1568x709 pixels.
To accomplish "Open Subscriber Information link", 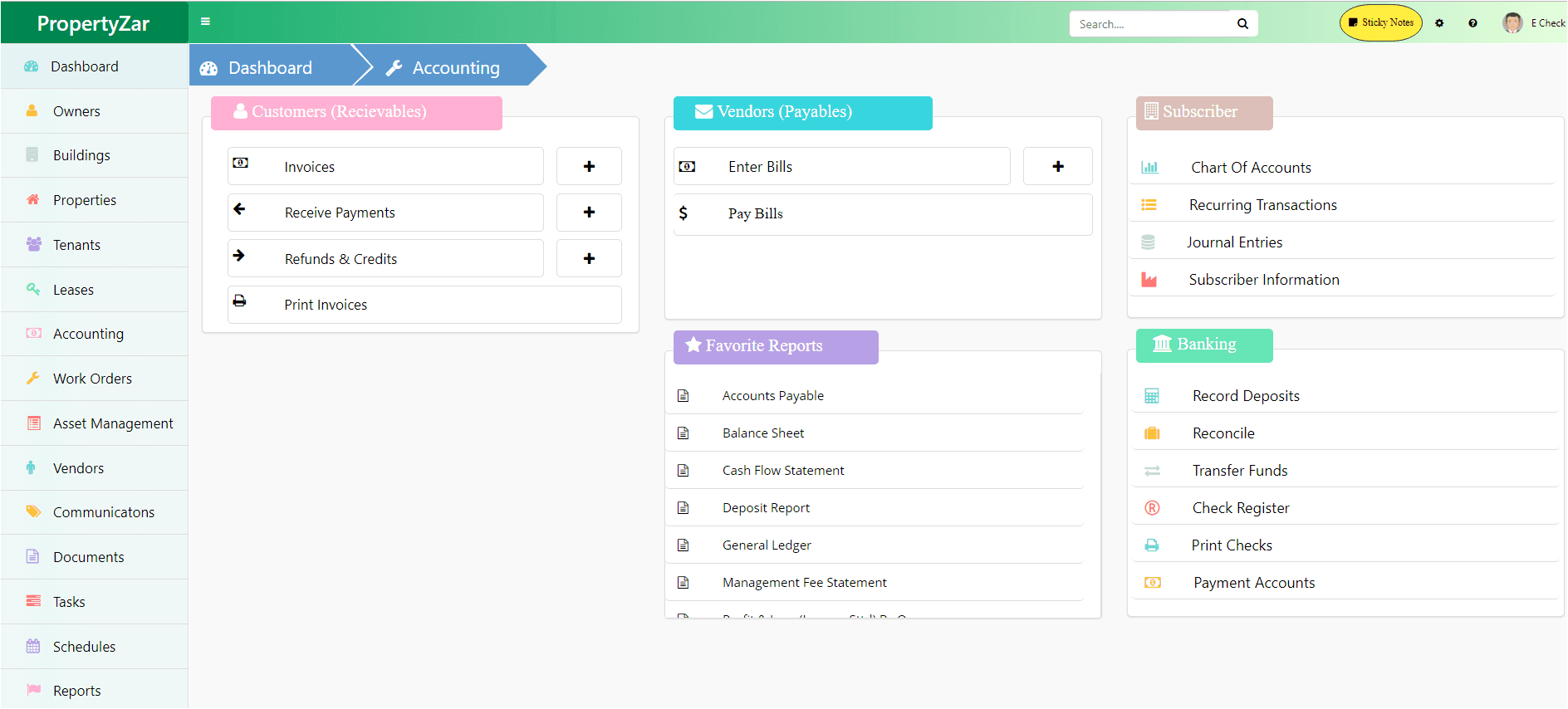I will point(1264,280).
